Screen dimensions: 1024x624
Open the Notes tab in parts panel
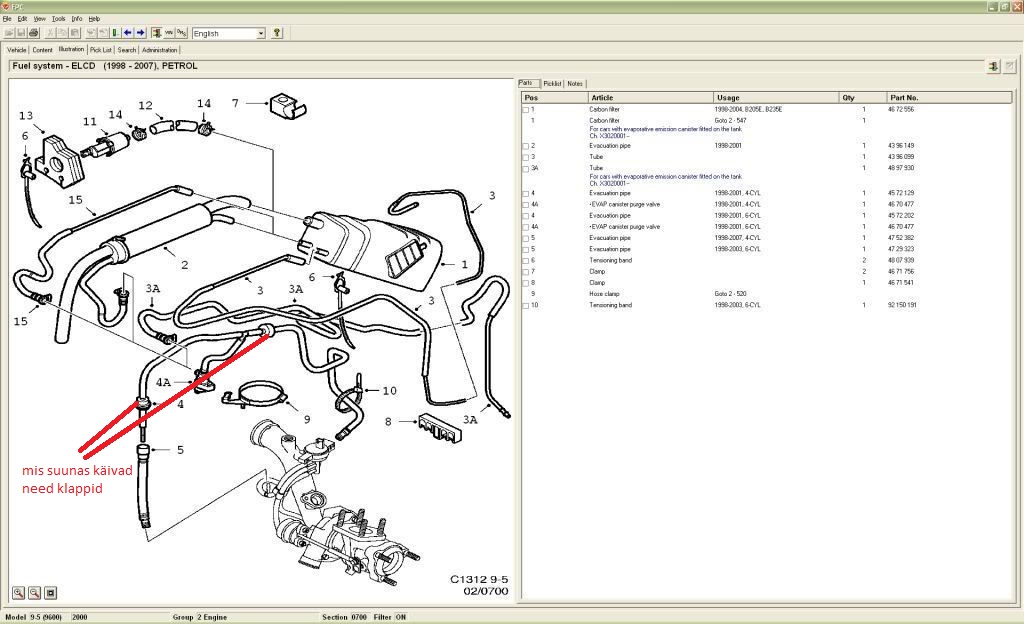(x=574, y=83)
